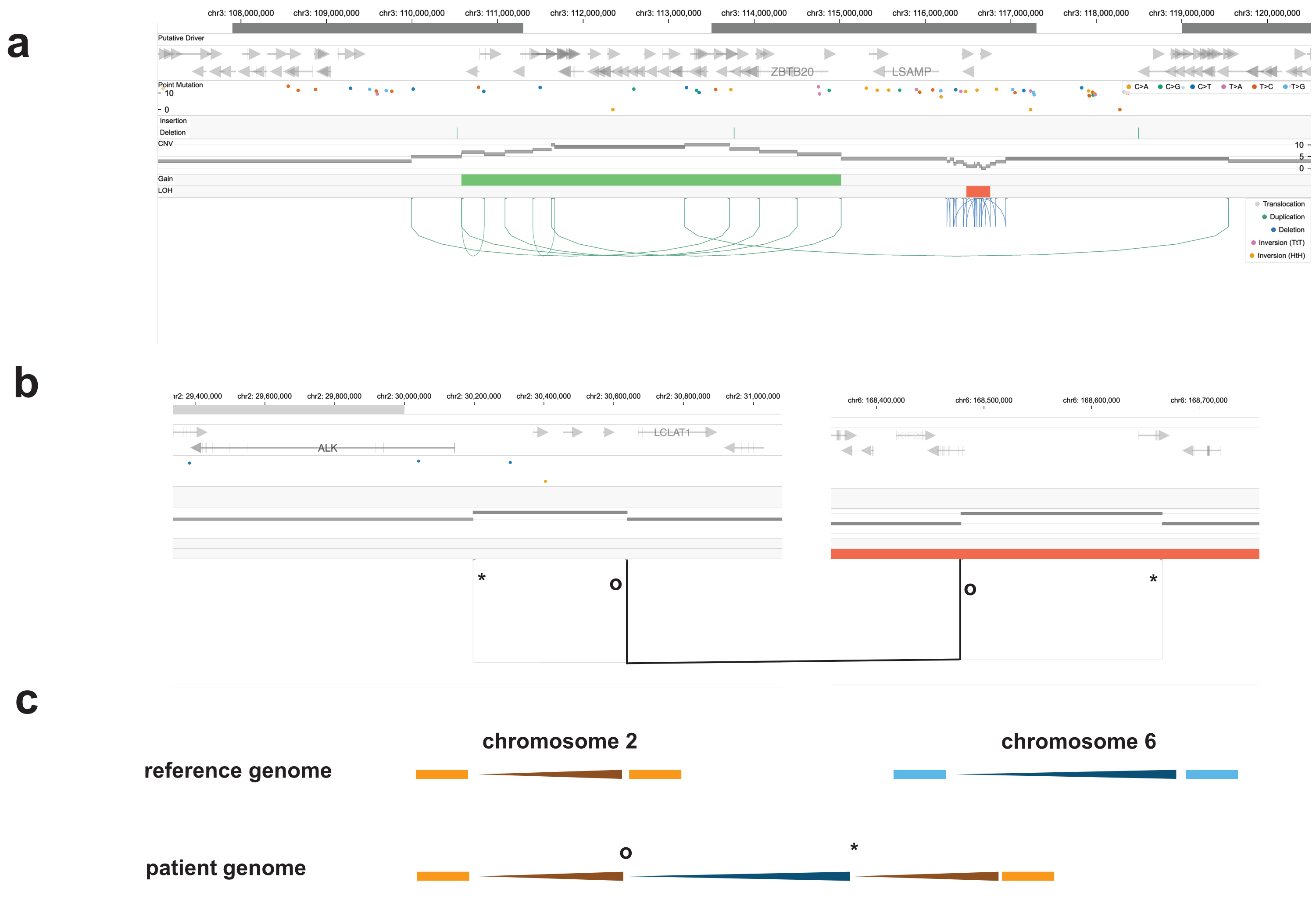Click the chr2: 30,800,000 axis label
The image size is (1316, 903).
coord(683,396)
